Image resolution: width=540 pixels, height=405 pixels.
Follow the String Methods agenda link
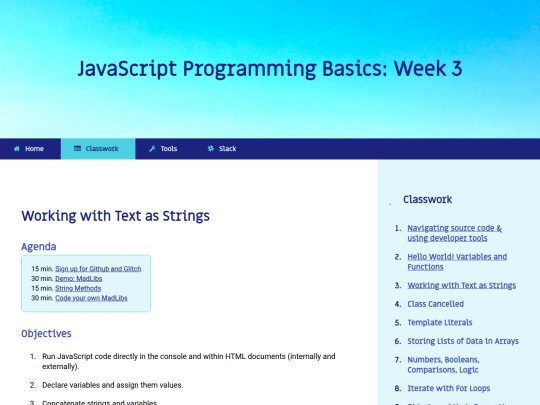78,288
